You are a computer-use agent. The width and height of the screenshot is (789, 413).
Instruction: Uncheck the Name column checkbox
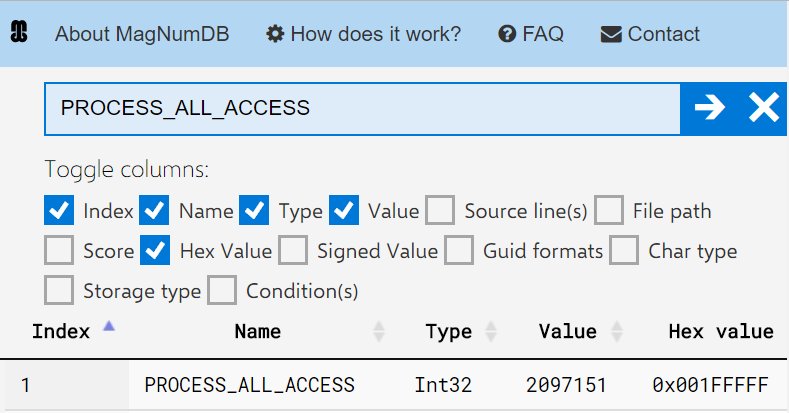click(154, 210)
